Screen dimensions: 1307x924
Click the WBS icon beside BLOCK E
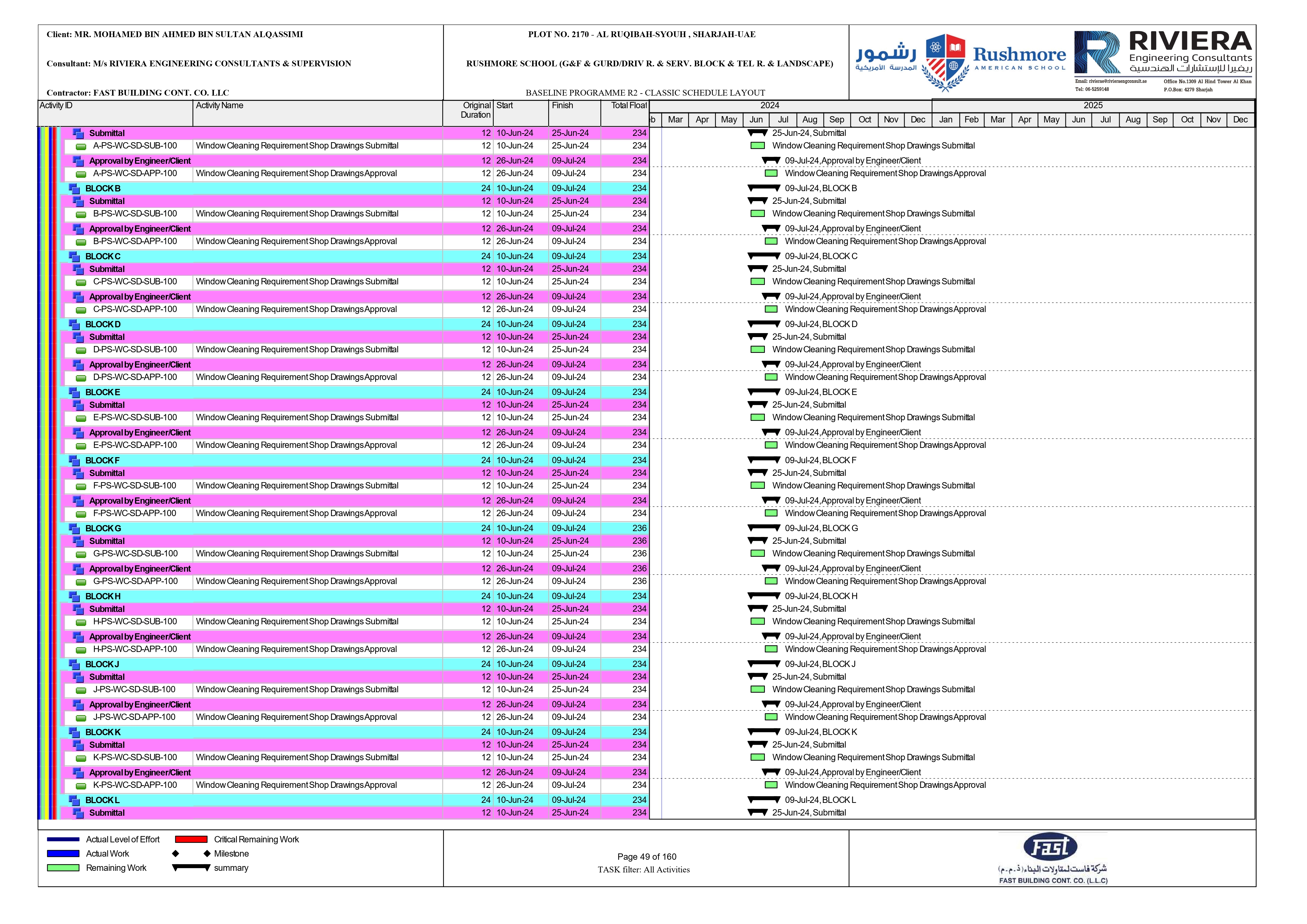pyautogui.click(x=74, y=393)
